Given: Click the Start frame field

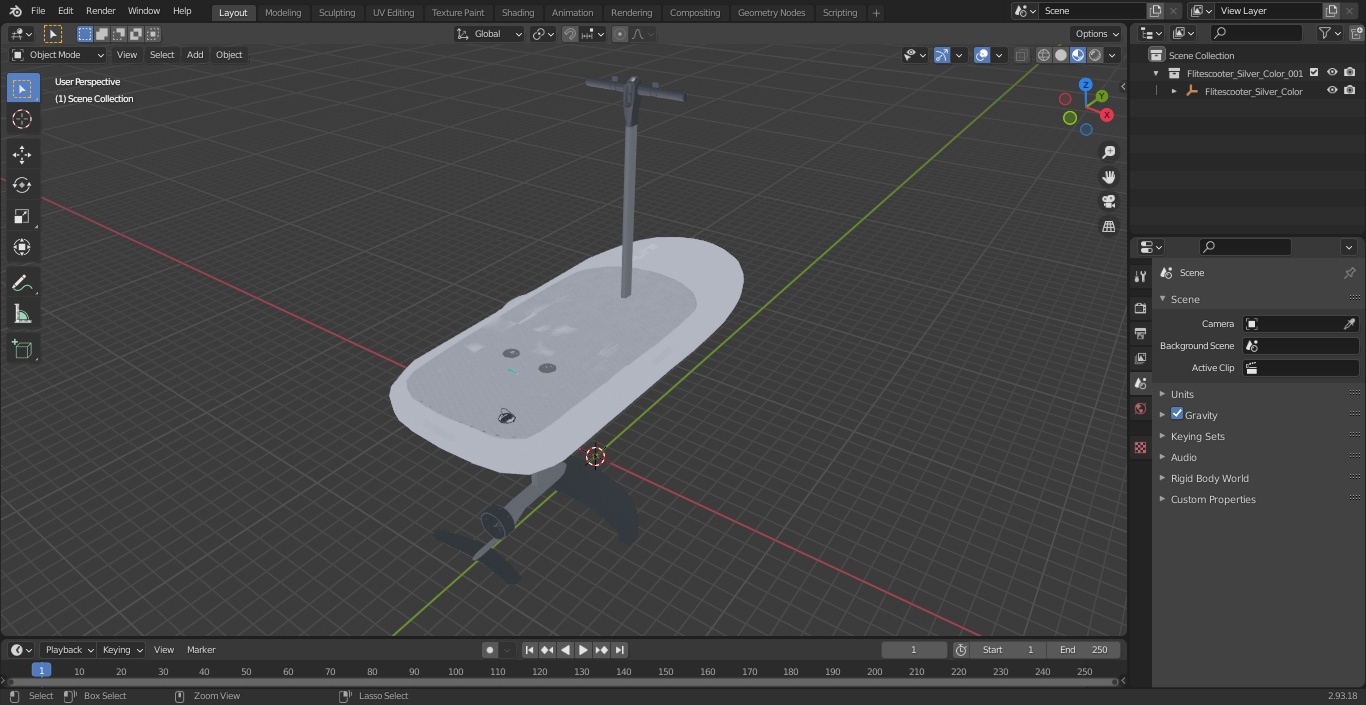Looking at the screenshot, I should point(1008,650).
